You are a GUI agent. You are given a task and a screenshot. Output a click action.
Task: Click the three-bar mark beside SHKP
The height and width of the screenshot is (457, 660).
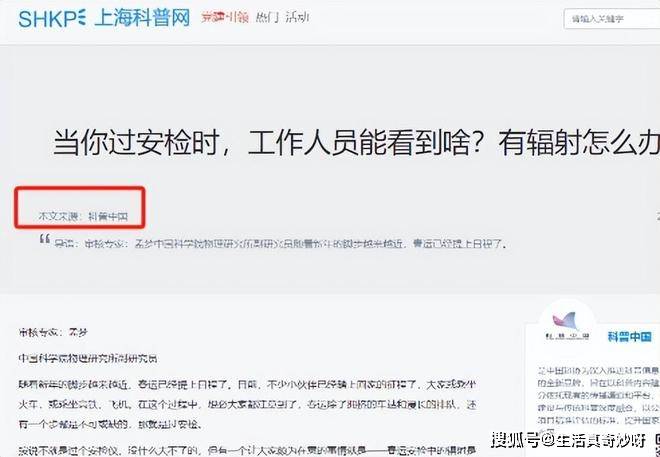82,19
